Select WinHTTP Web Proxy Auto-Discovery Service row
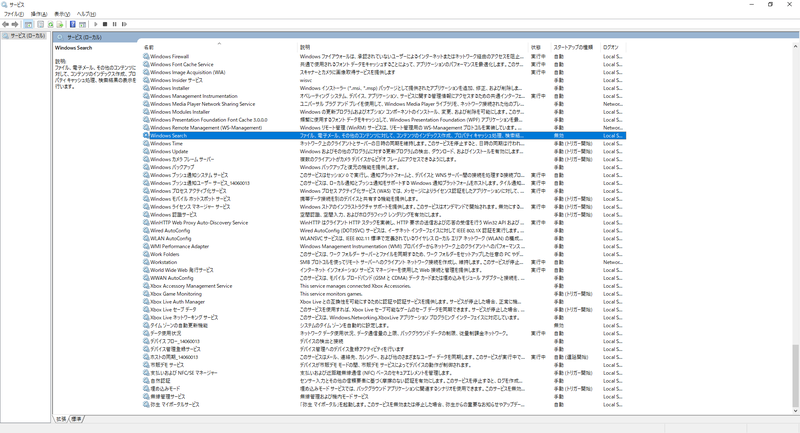The width and height of the screenshot is (800, 433). tap(384, 222)
